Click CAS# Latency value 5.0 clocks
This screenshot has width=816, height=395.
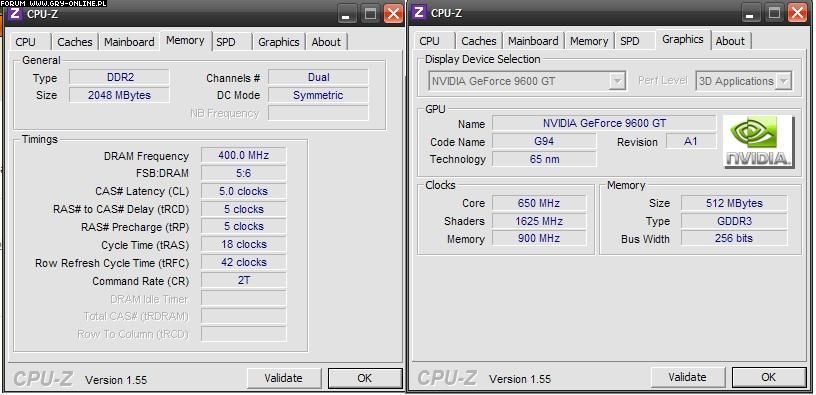[x=244, y=191]
